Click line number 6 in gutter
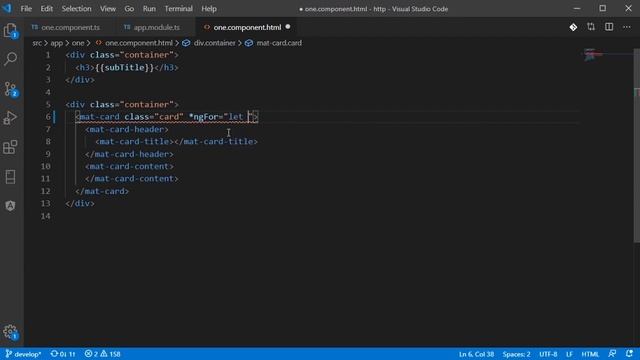 coord(48,117)
